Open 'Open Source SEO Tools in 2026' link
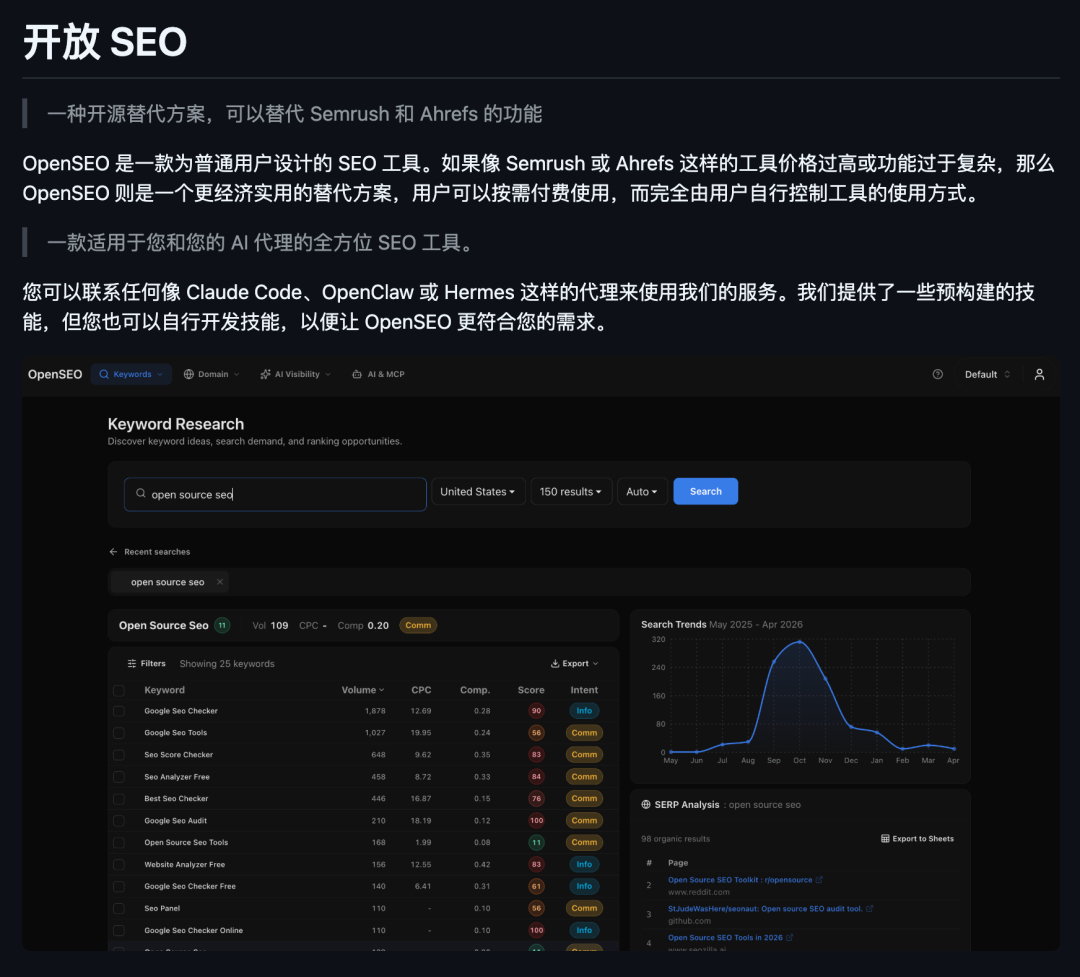 (725, 938)
